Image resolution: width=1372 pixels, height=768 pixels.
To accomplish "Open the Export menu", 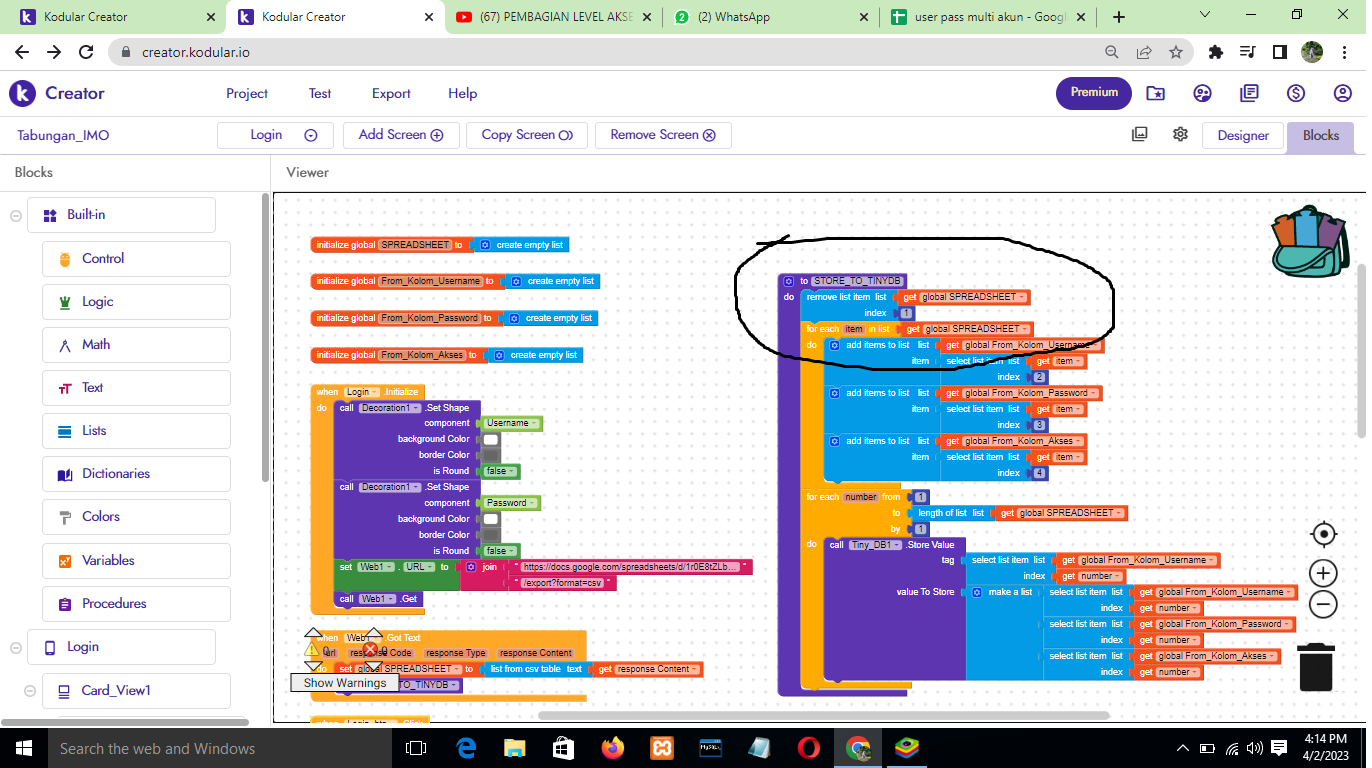I will point(391,93).
